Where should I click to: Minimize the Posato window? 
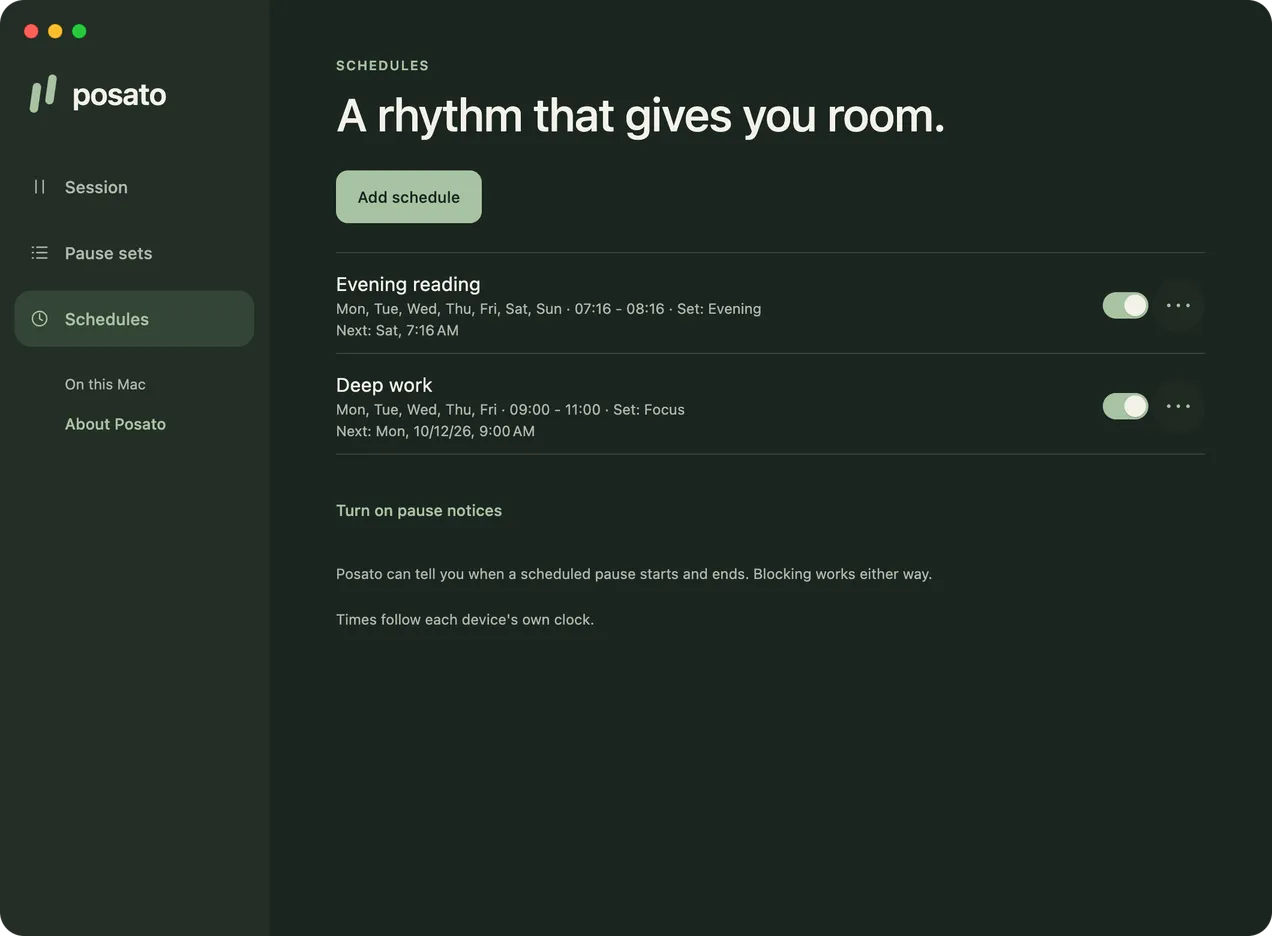point(55,31)
